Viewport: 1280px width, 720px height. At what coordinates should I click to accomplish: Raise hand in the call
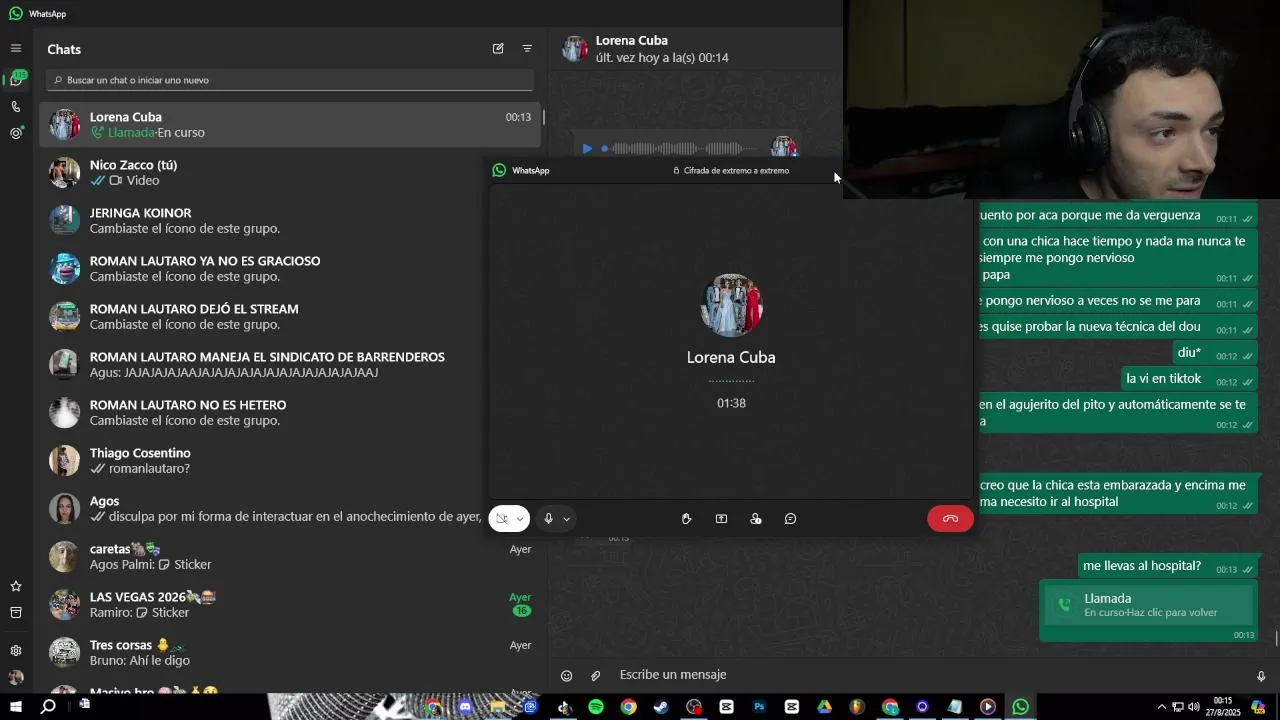click(686, 518)
